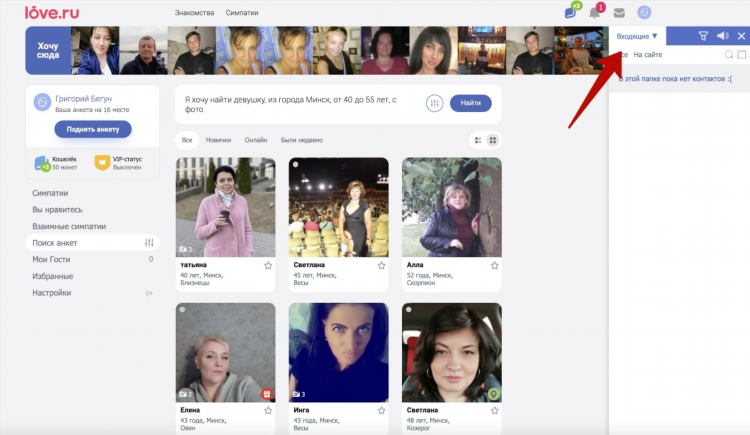Open Вы нравитесь in the sidebar
Viewport: 750px width, 435px height.
[x=57, y=210]
